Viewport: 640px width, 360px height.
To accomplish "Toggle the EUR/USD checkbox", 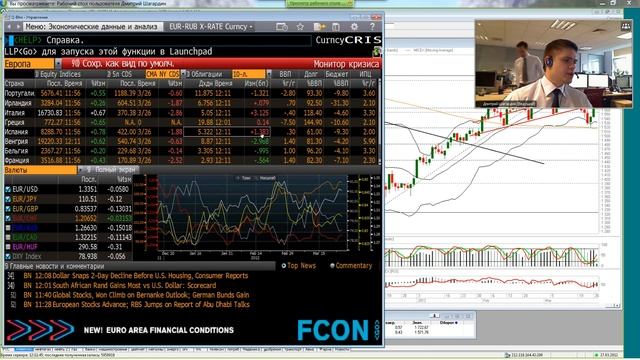I will point(8,189).
